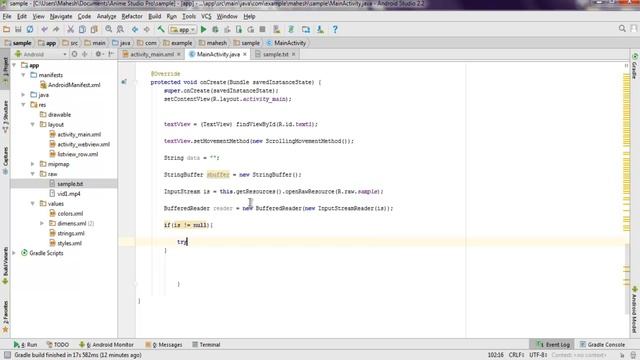
Task: Click the Copy icon in toolbar
Action: (82, 29)
